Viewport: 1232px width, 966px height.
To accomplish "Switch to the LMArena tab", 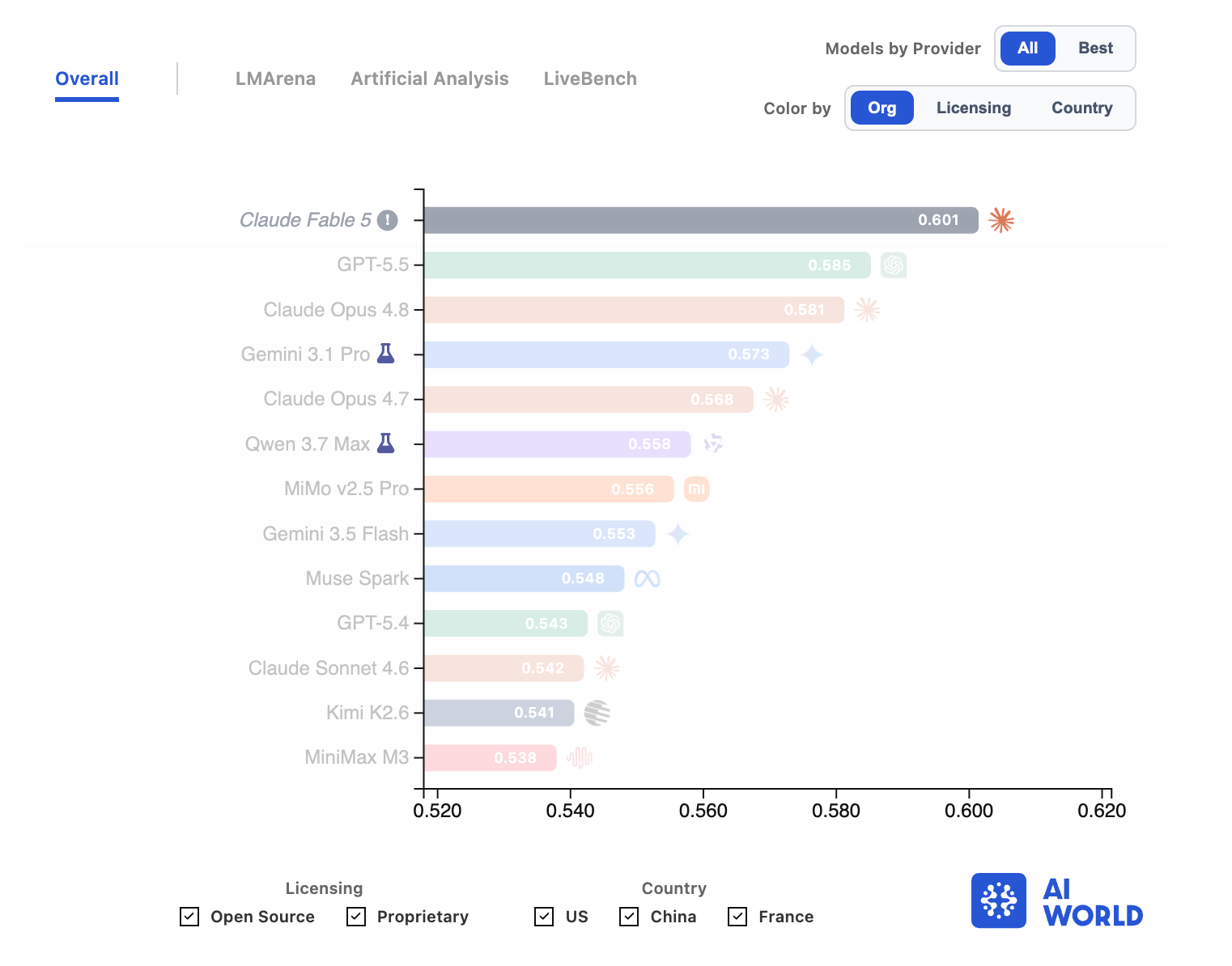I will click(x=276, y=79).
